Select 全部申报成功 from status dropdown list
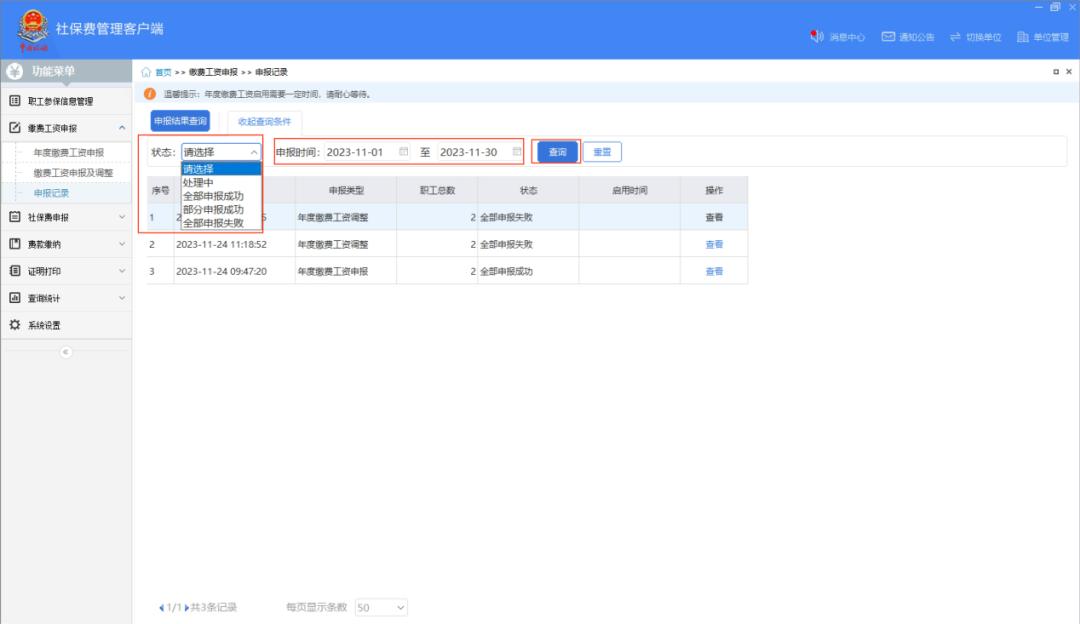Screen dimensions: 1080x624 pos(213,196)
